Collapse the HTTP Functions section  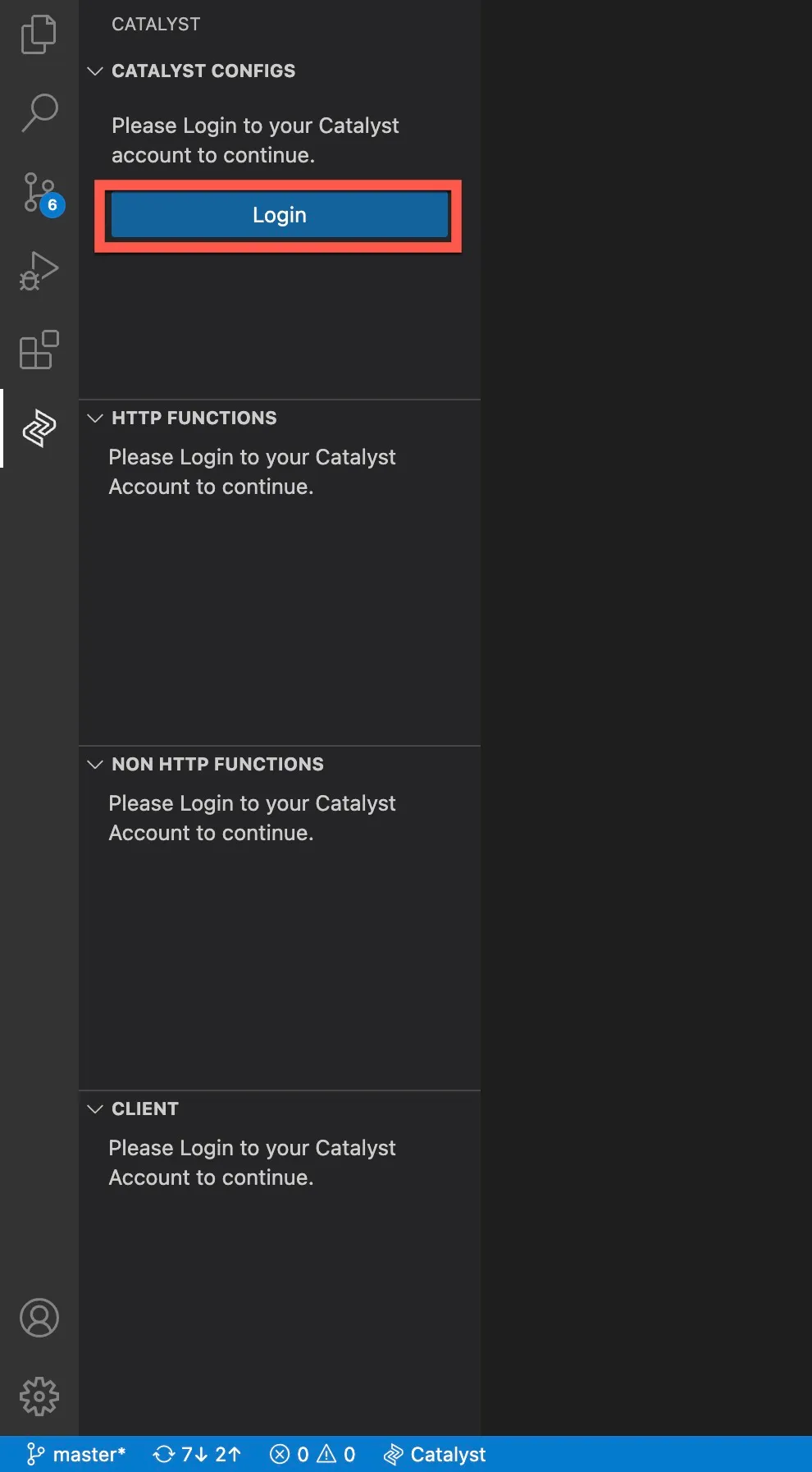click(95, 418)
